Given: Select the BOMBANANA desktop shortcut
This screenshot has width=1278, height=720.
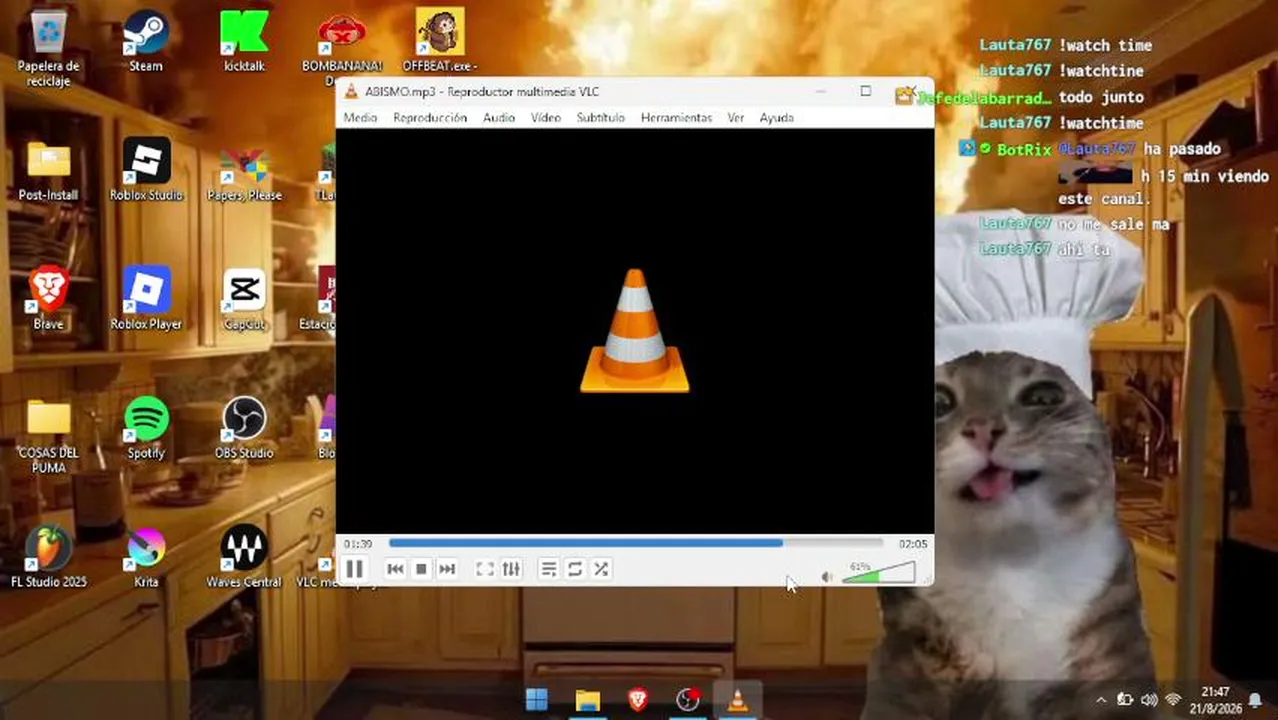Looking at the screenshot, I should [x=342, y=50].
